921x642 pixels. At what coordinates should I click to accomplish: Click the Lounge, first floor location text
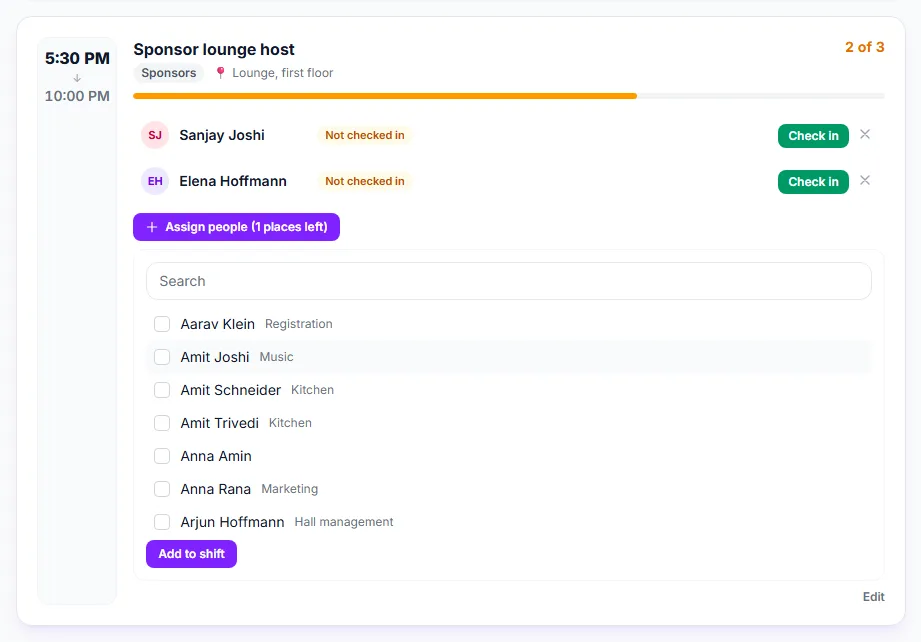pos(283,73)
